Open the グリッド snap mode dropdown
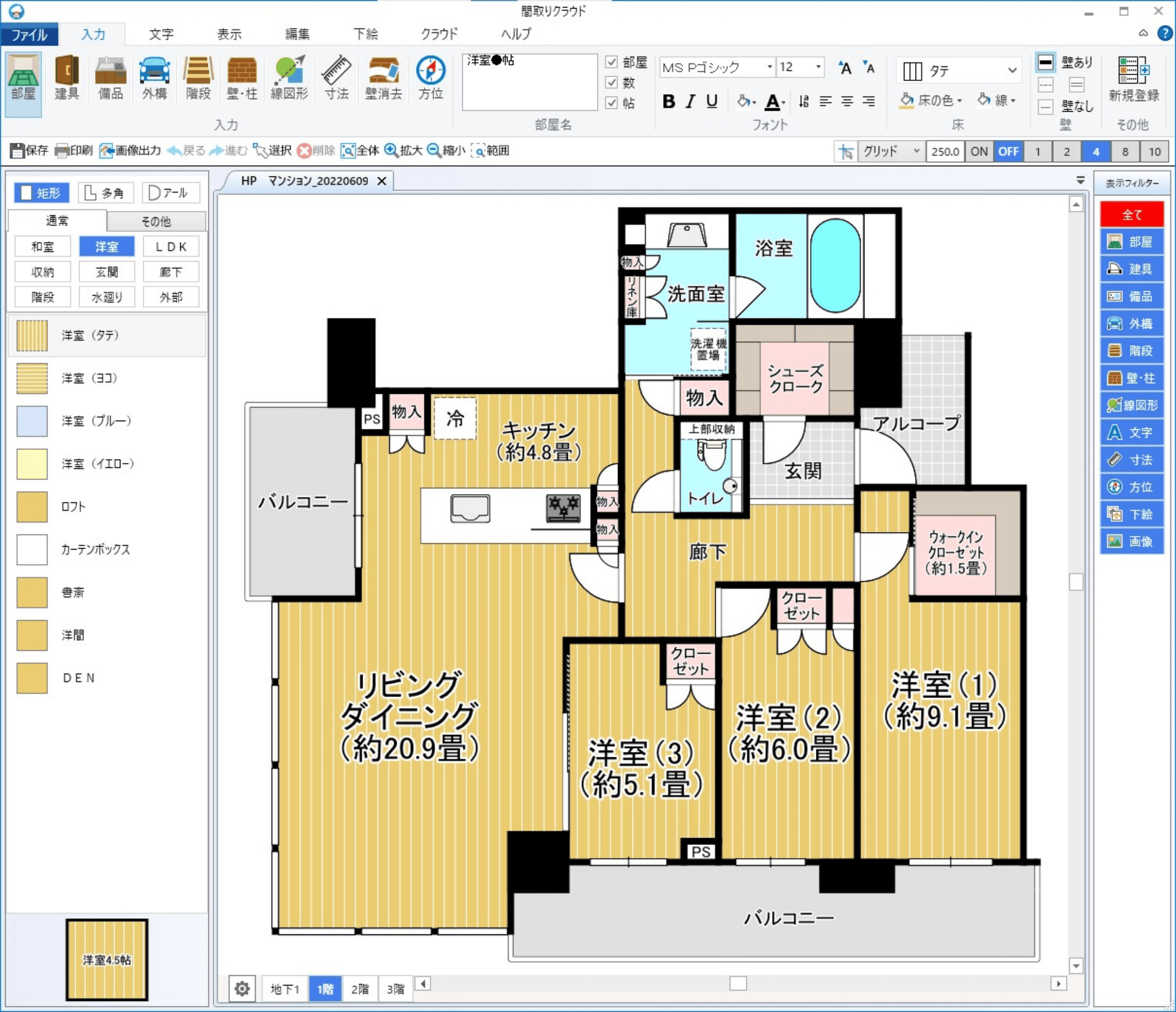 (916, 151)
